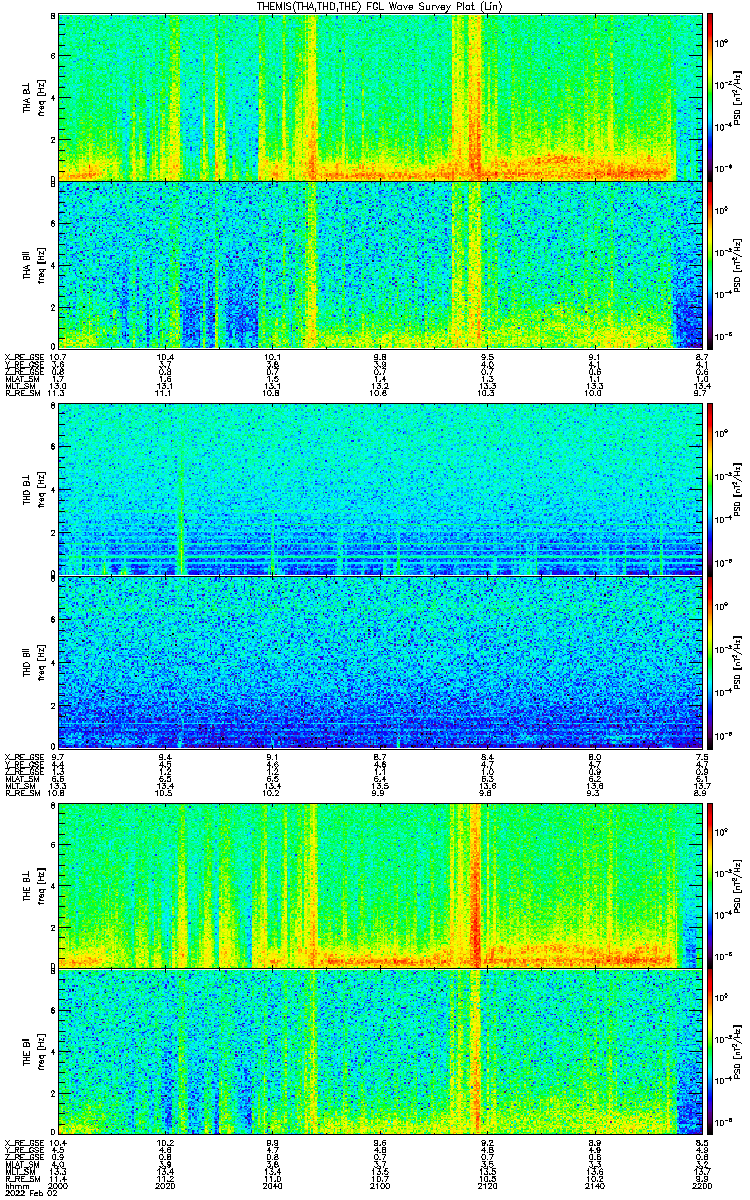The width and height of the screenshot is (750, 1200).
Task: Select the THD B-perpendicular spectrogram panel
Action: (x=381, y=488)
